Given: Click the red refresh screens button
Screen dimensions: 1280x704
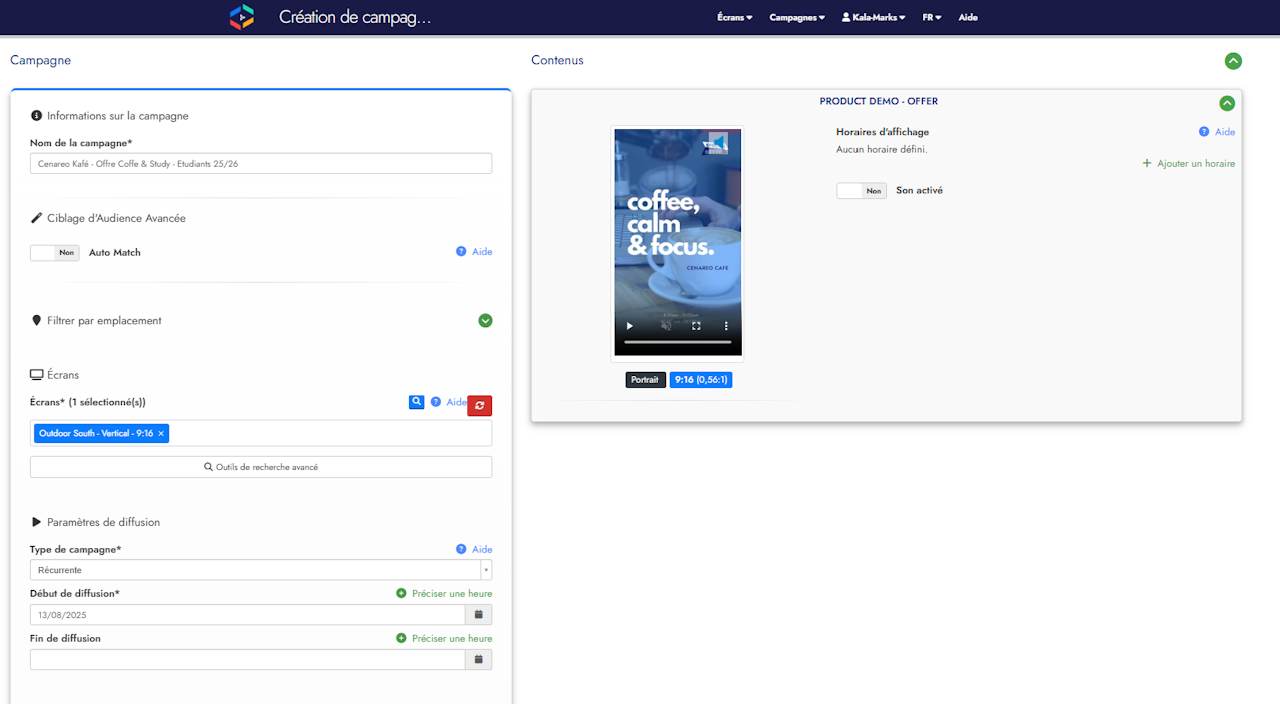Looking at the screenshot, I should point(479,405).
